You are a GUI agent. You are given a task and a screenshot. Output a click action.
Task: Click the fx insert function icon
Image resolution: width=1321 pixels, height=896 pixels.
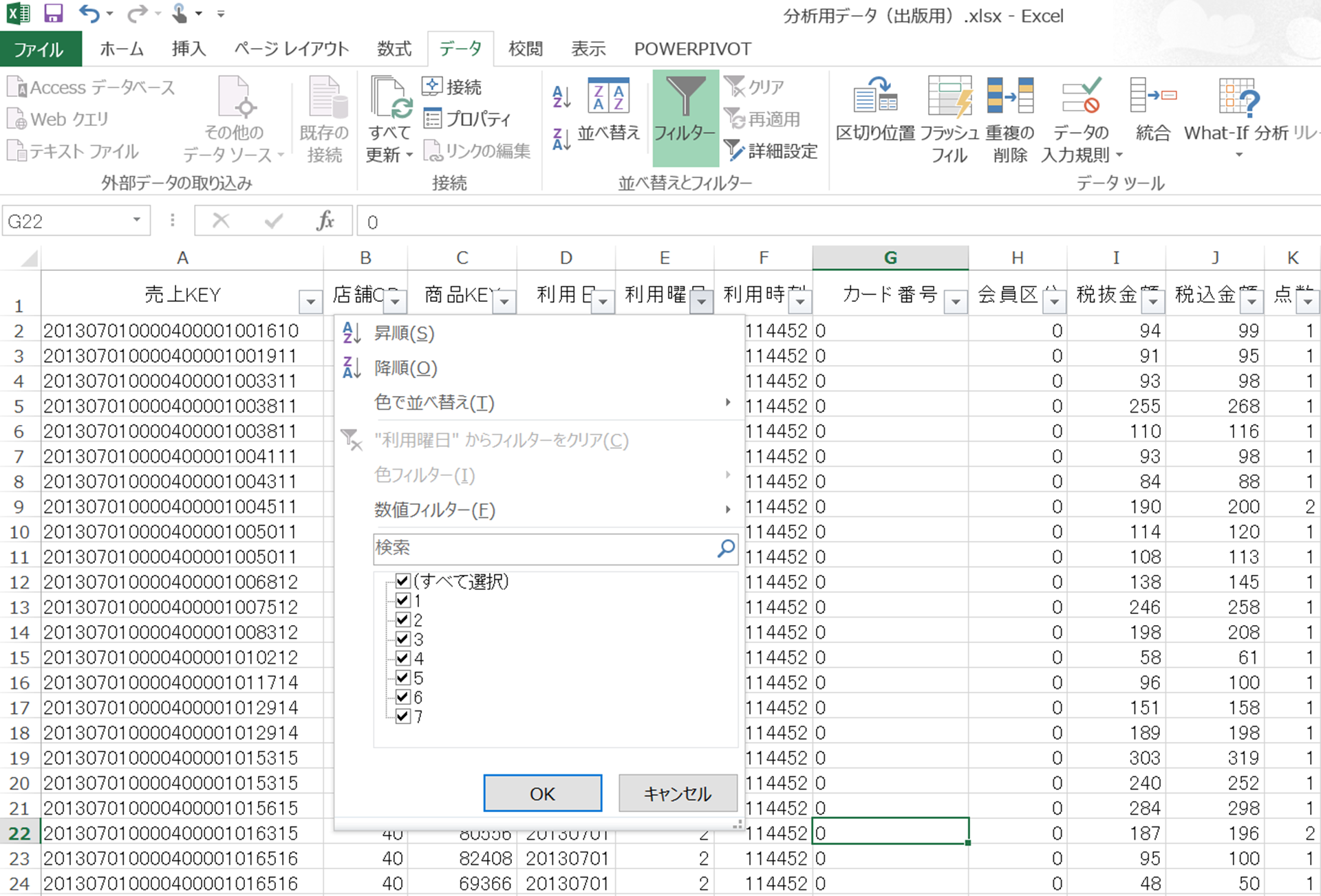tap(325, 221)
